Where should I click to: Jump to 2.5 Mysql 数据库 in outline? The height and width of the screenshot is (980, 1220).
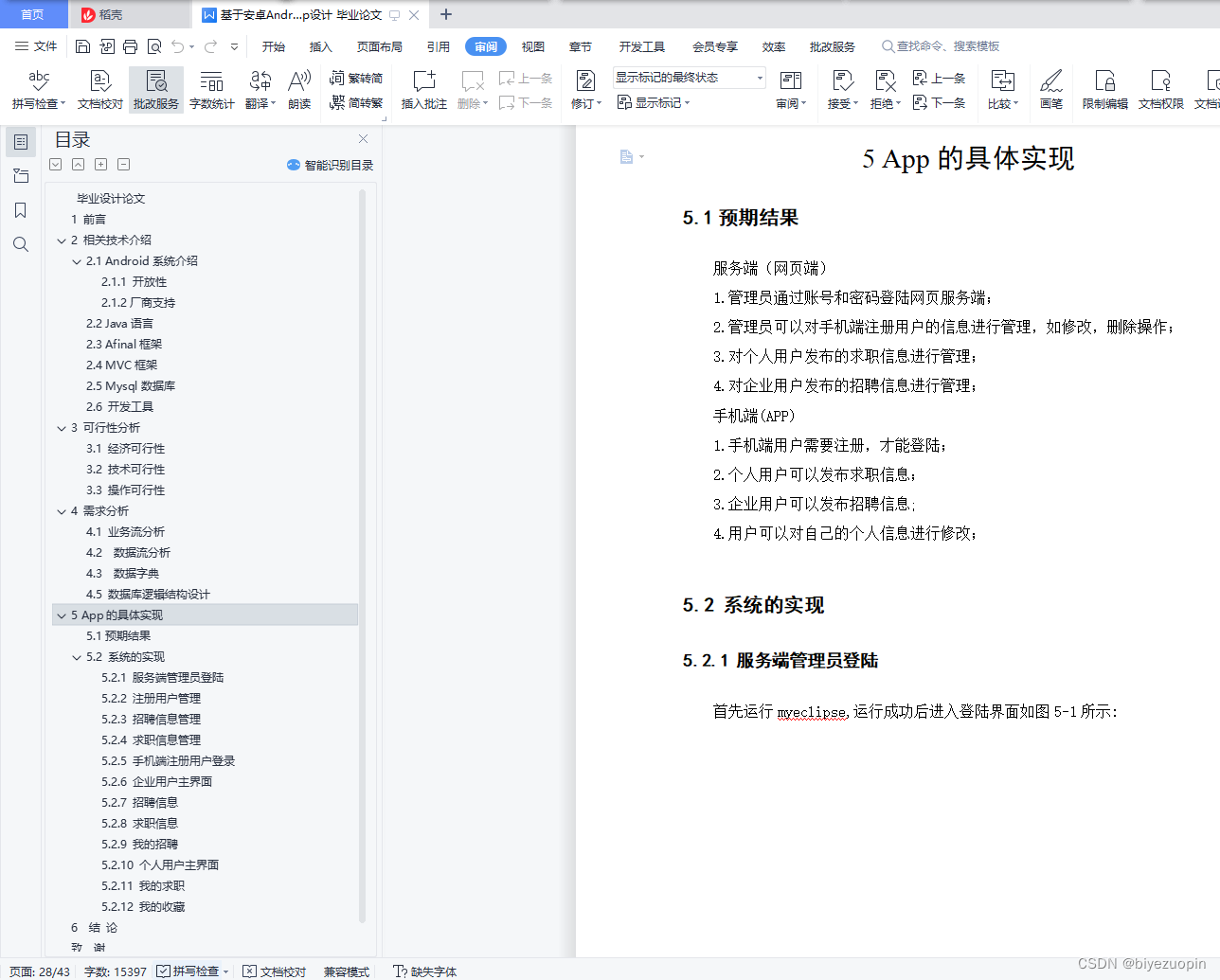(x=131, y=386)
